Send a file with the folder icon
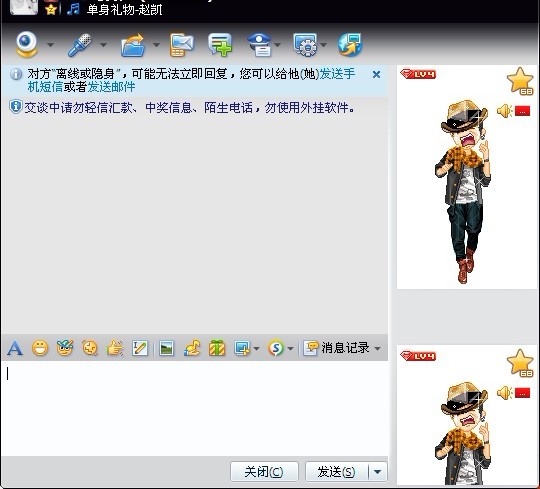This screenshot has width=540, height=489. (133, 45)
